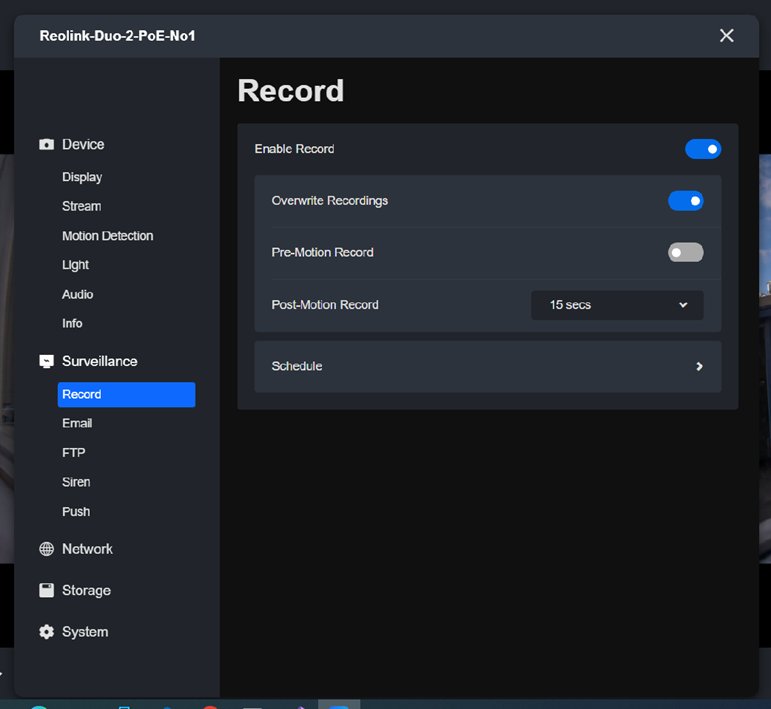Click the Schedule row label

click(297, 366)
